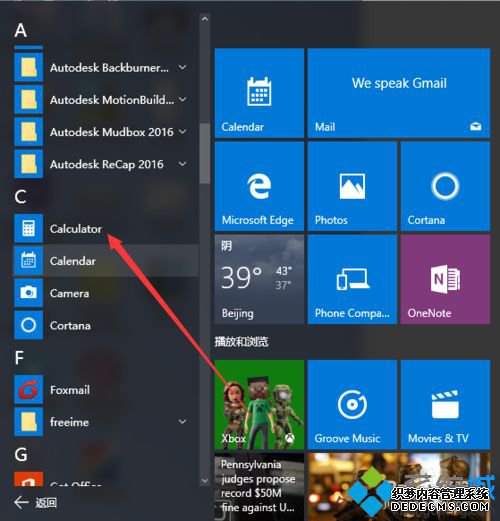Open the Xbox tile
Viewport: 500px width, 521px height.
(x=259, y=404)
